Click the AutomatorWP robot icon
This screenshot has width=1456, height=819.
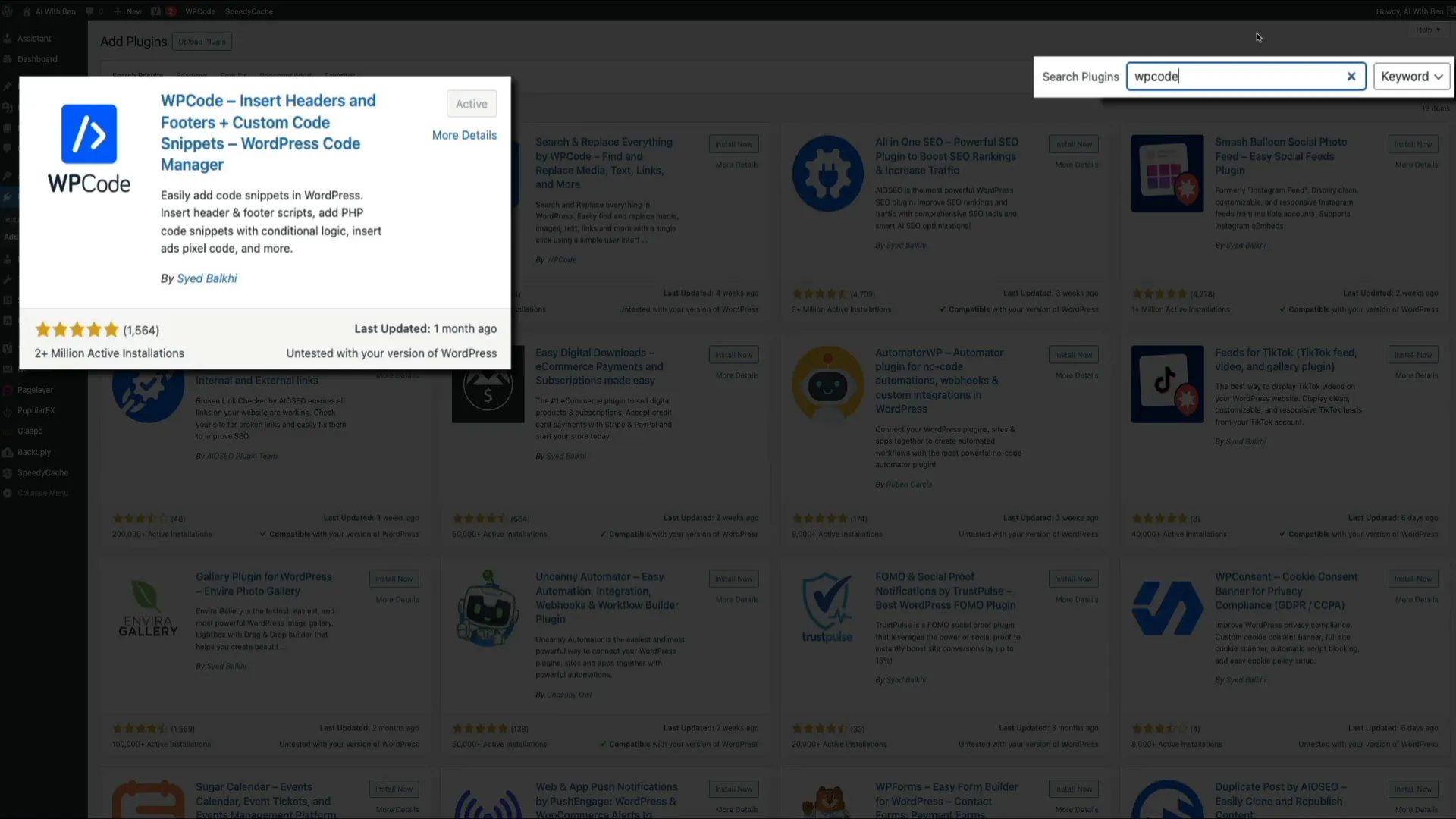click(828, 384)
